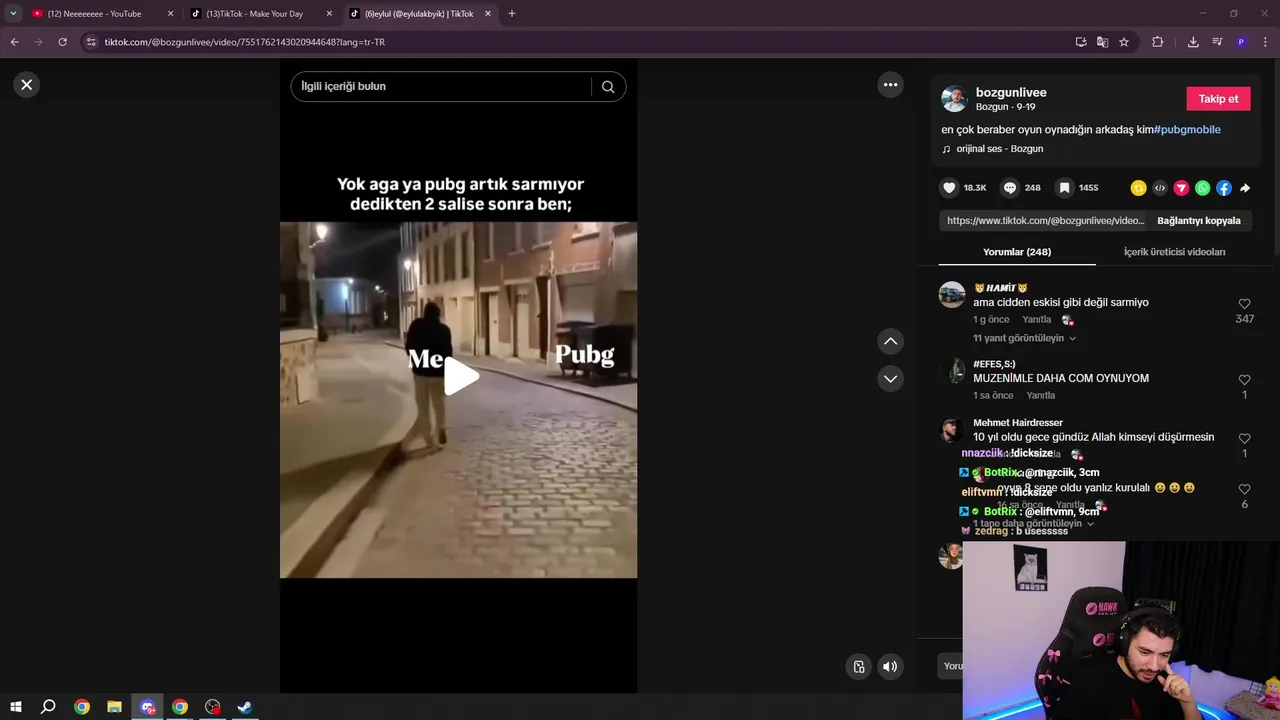Open Mehmet Hairdresser's profile name

coord(1018,423)
